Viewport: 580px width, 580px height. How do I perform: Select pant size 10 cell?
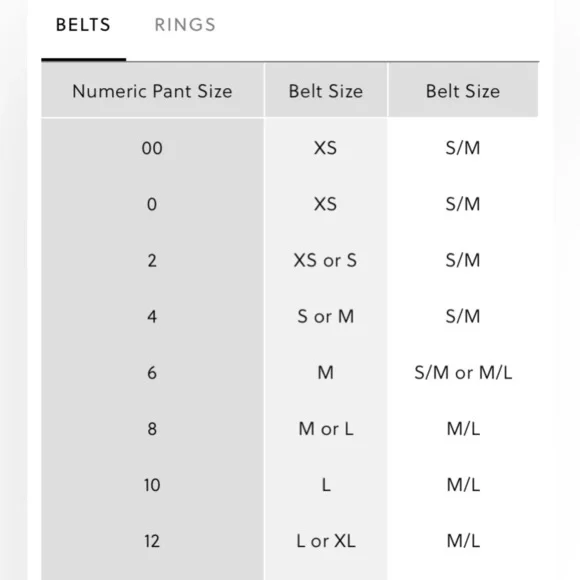[x=152, y=485]
